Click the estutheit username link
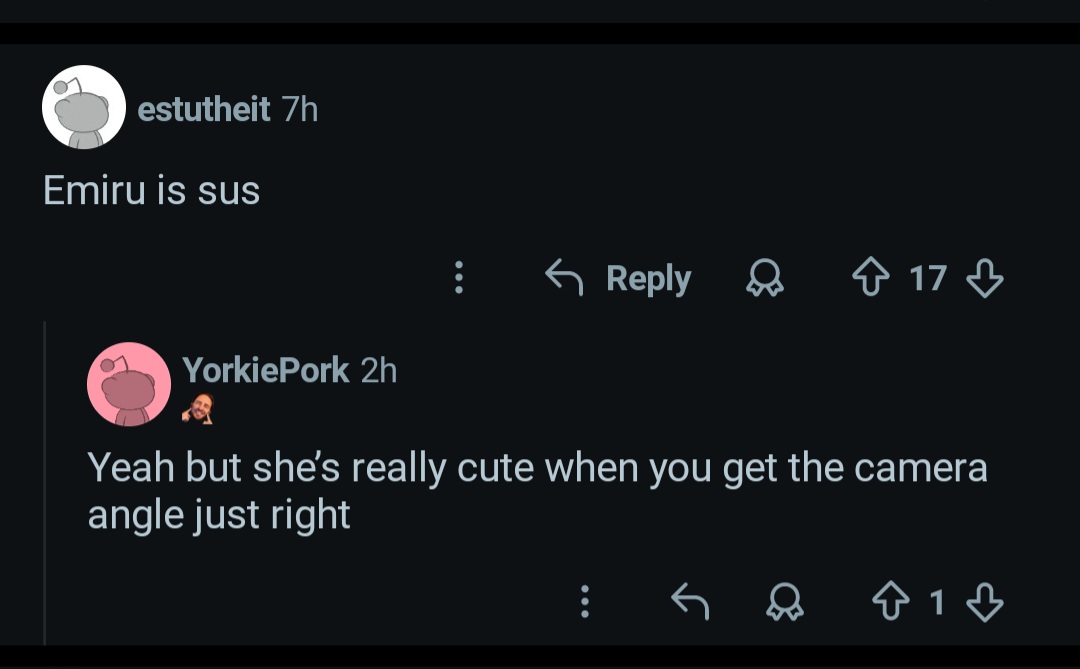 click(203, 109)
